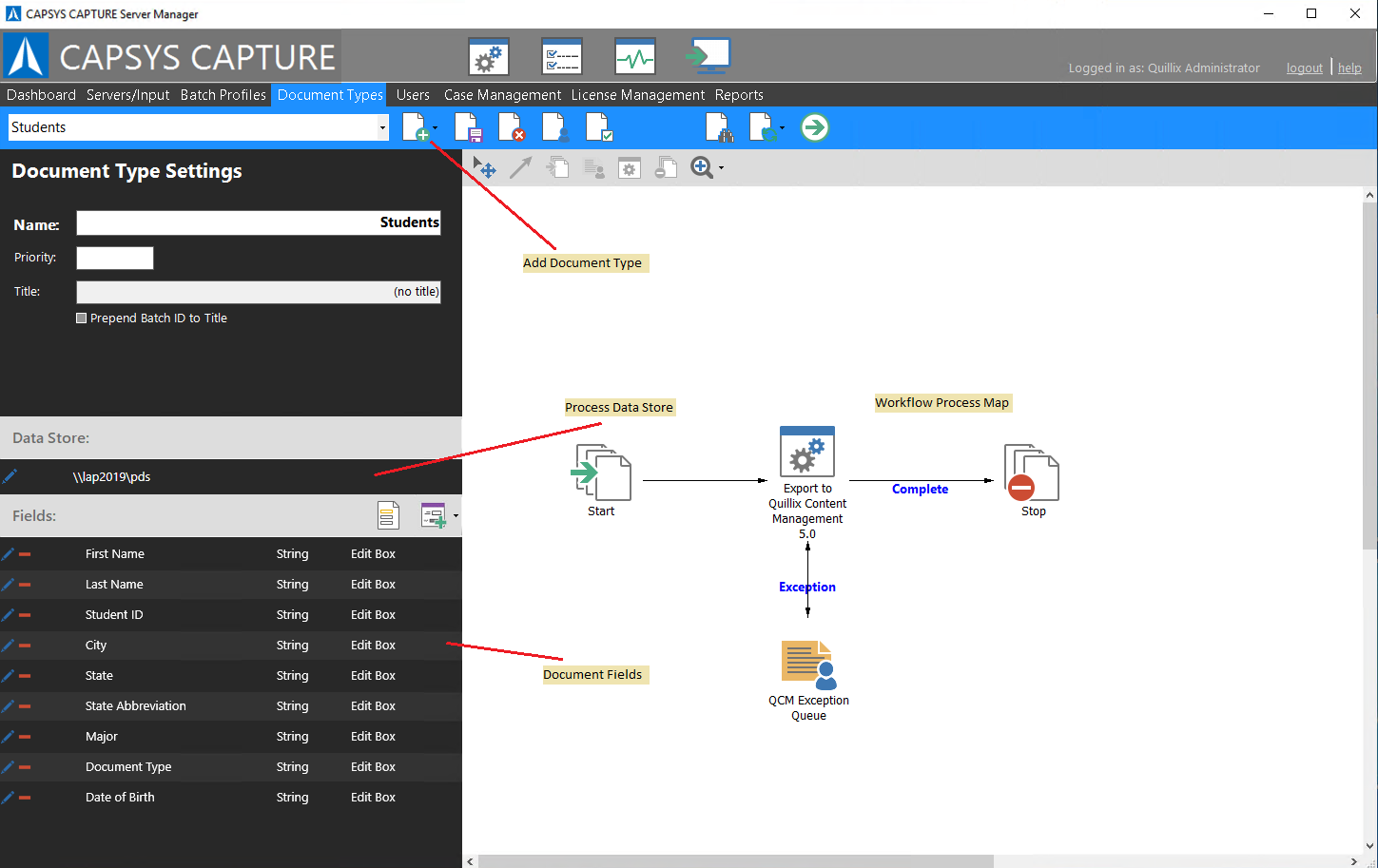Select the Stop node in workflow map
1378x868 pixels.
click(1033, 479)
